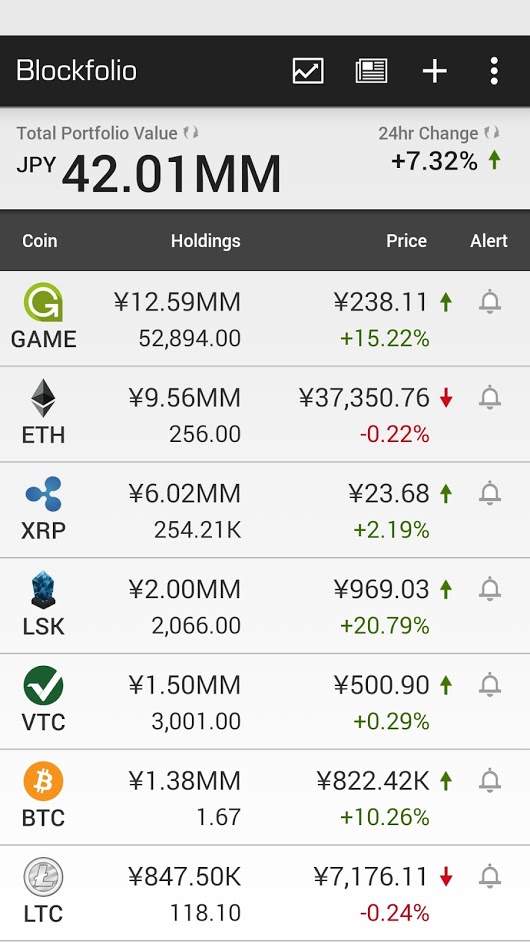Tap the Ethereum coin logo
Viewport: 530px width, 943px height.
[x=43, y=398]
